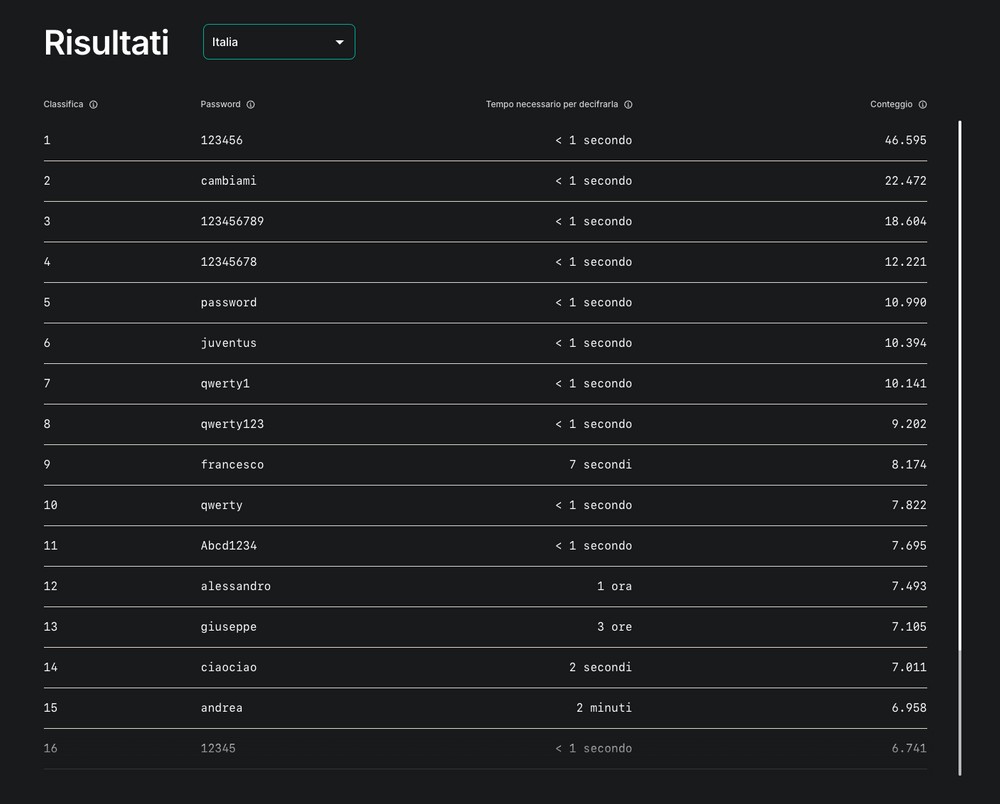The width and height of the screenshot is (1000, 804).
Task: Click the Risultati page heading
Action: (x=106, y=43)
